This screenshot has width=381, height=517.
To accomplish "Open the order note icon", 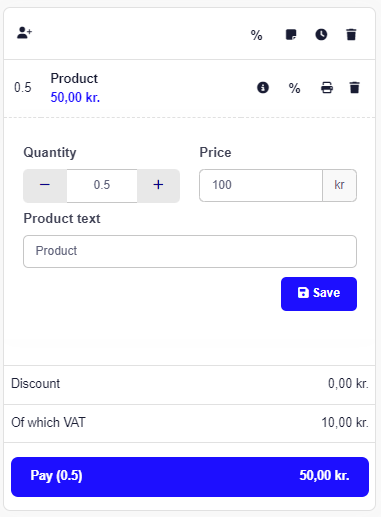I will pos(291,35).
